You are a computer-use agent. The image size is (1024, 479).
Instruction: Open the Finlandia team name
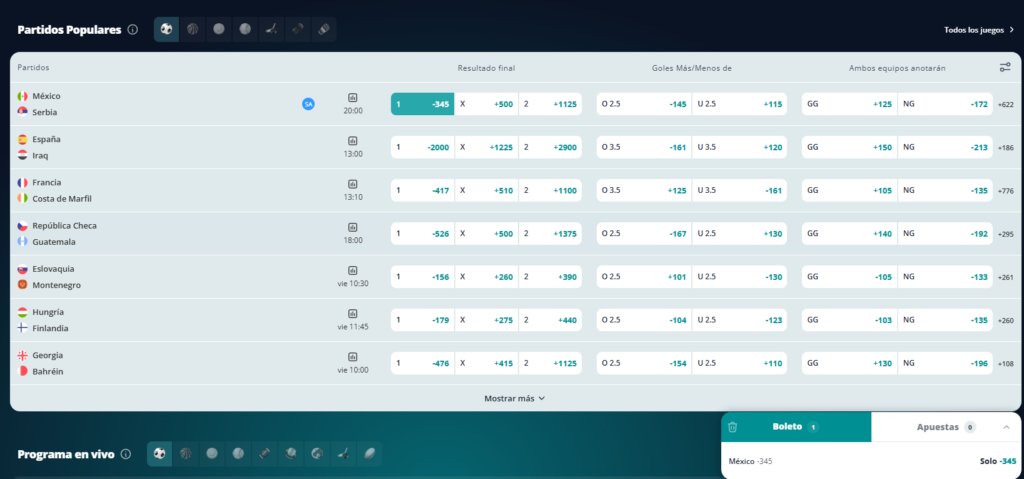click(x=50, y=328)
